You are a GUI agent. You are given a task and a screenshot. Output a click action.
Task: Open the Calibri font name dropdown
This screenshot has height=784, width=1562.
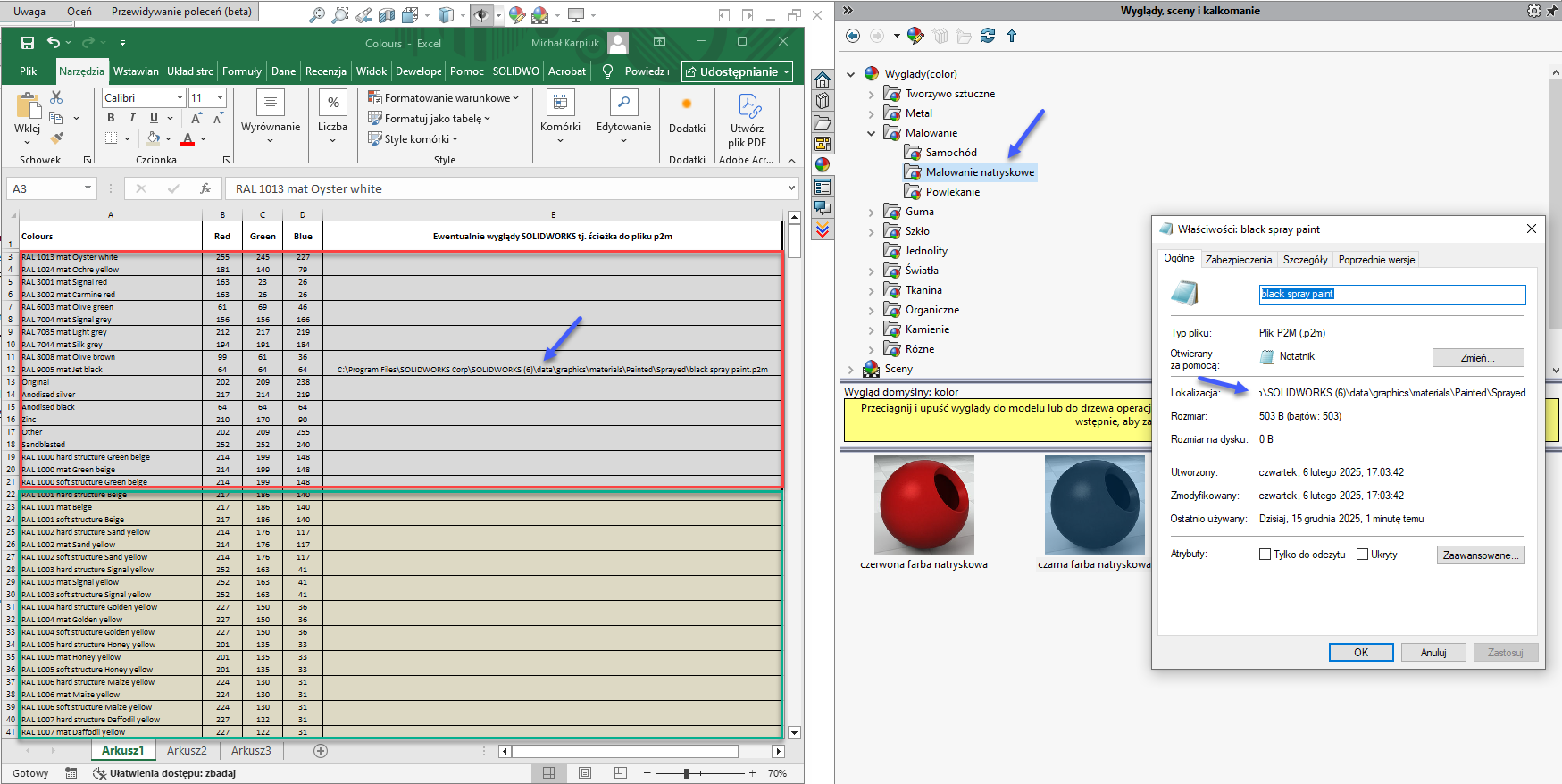click(x=180, y=98)
